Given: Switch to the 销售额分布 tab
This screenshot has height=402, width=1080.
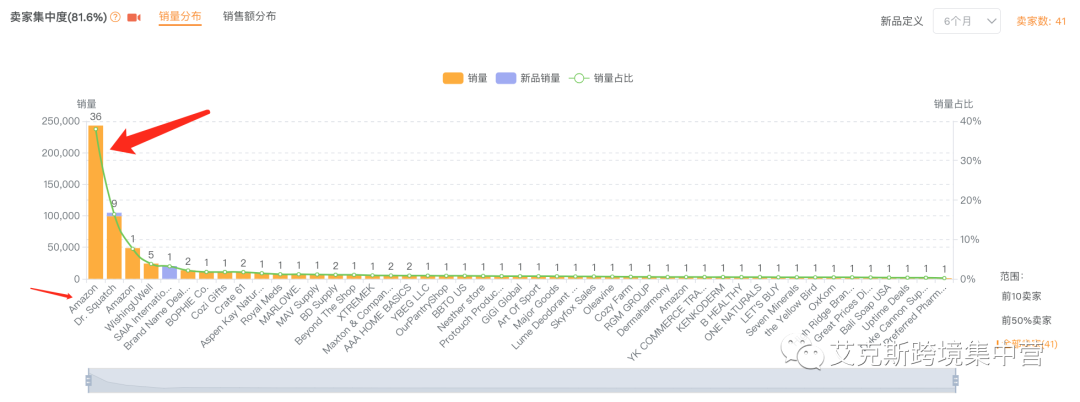Looking at the screenshot, I should pyautogui.click(x=250, y=17).
